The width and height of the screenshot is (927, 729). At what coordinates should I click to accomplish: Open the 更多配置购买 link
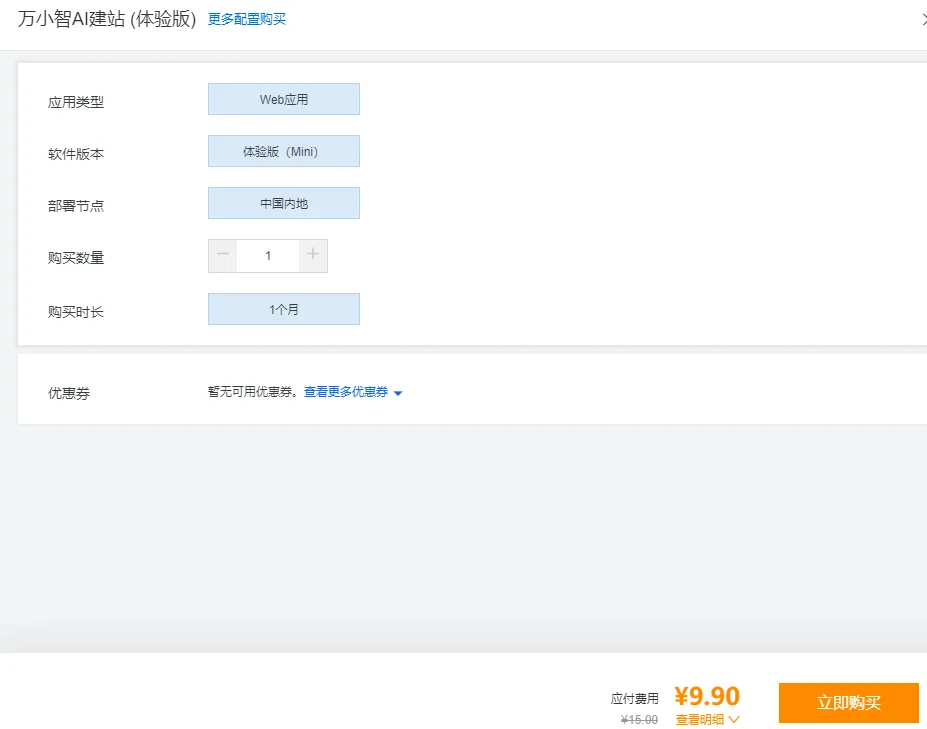coord(247,20)
